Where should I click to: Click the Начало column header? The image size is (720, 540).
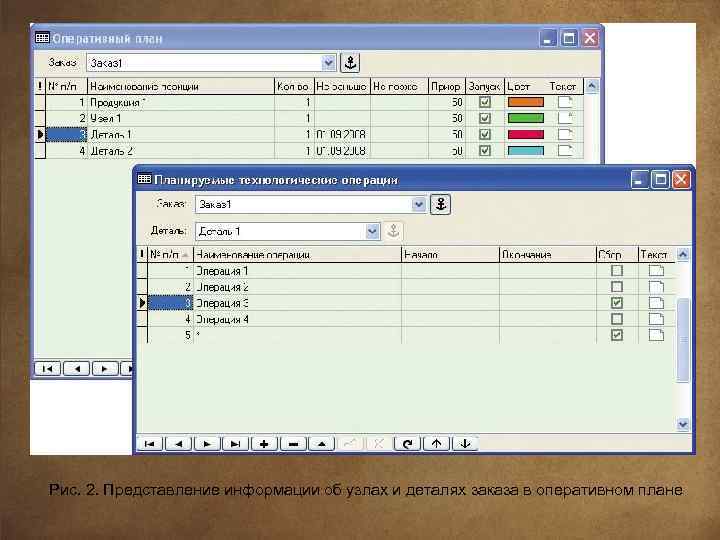450,254
